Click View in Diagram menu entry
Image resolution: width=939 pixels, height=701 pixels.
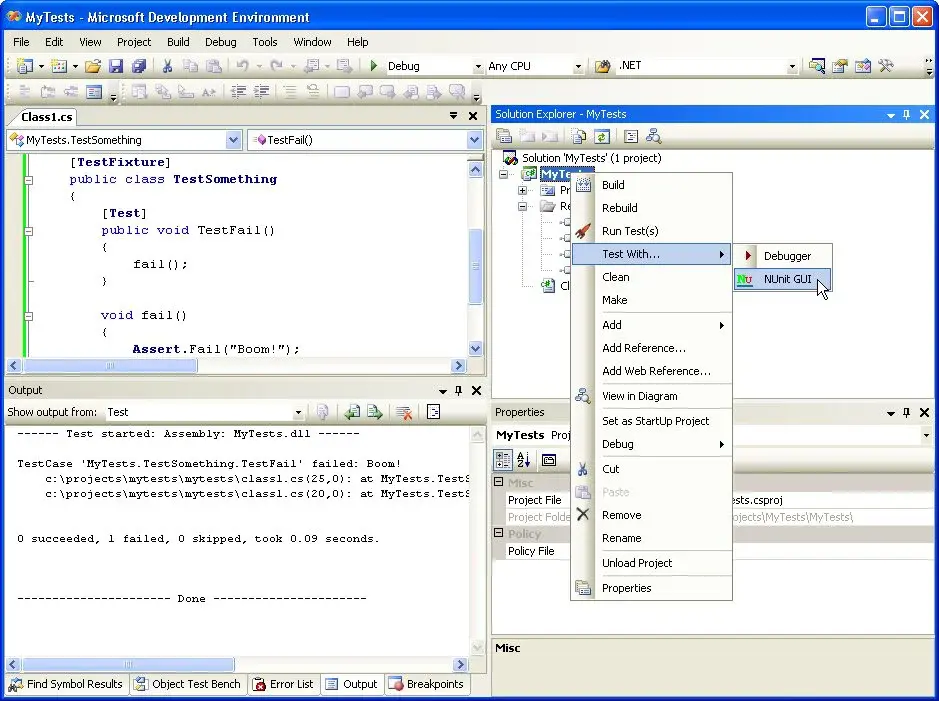(652, 396)
